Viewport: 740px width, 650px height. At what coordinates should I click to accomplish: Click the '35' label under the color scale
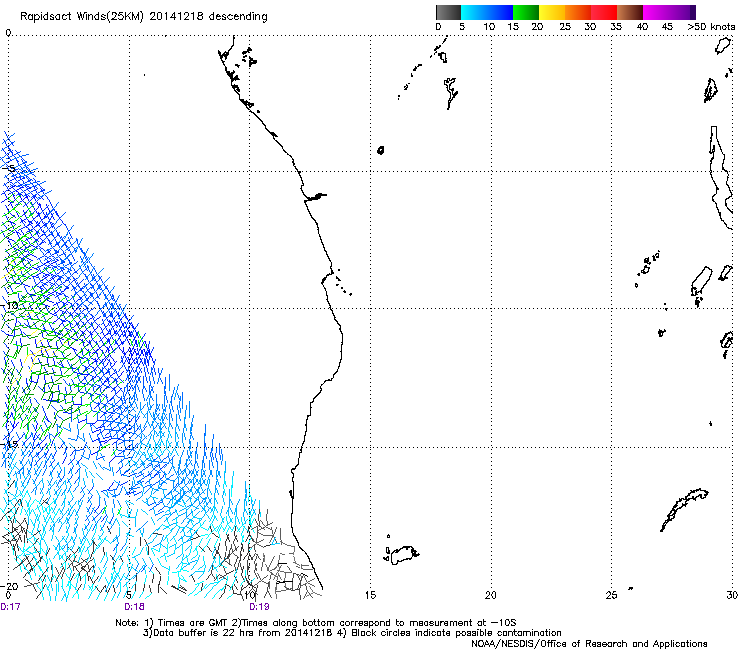tap(615, 27)
